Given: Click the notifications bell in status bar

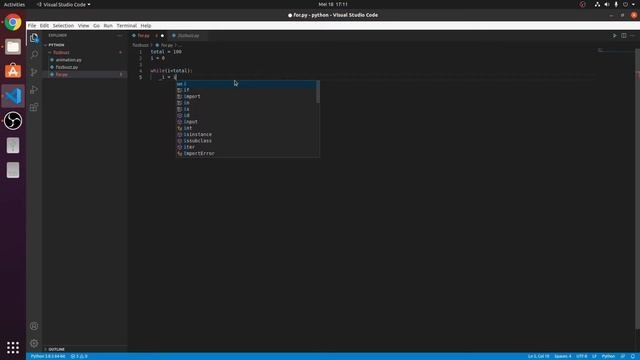Looking at the screenshot, I should click(x=633, y=356).
